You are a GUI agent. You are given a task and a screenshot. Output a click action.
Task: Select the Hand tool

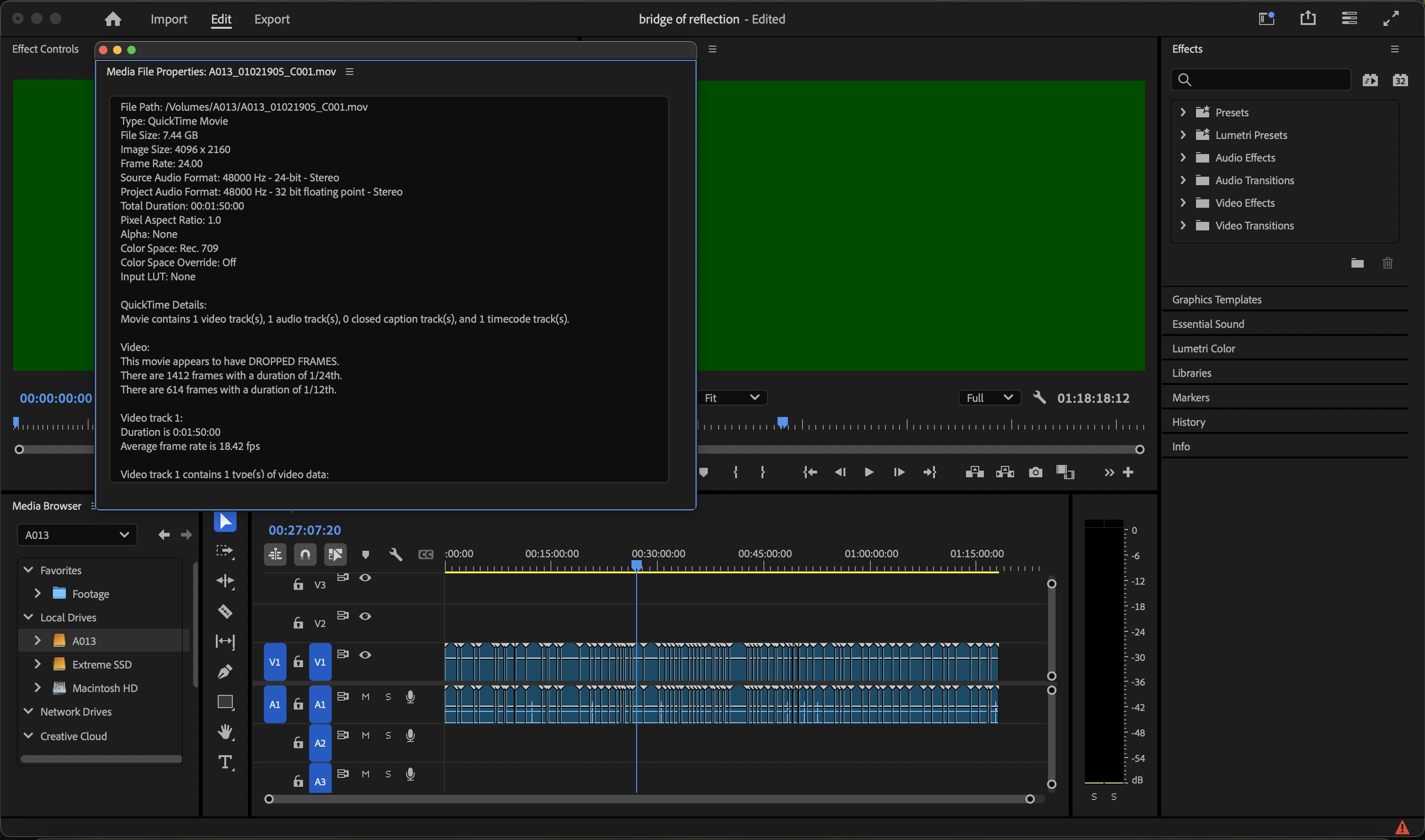pyautogui.click(x=225, y=732)
